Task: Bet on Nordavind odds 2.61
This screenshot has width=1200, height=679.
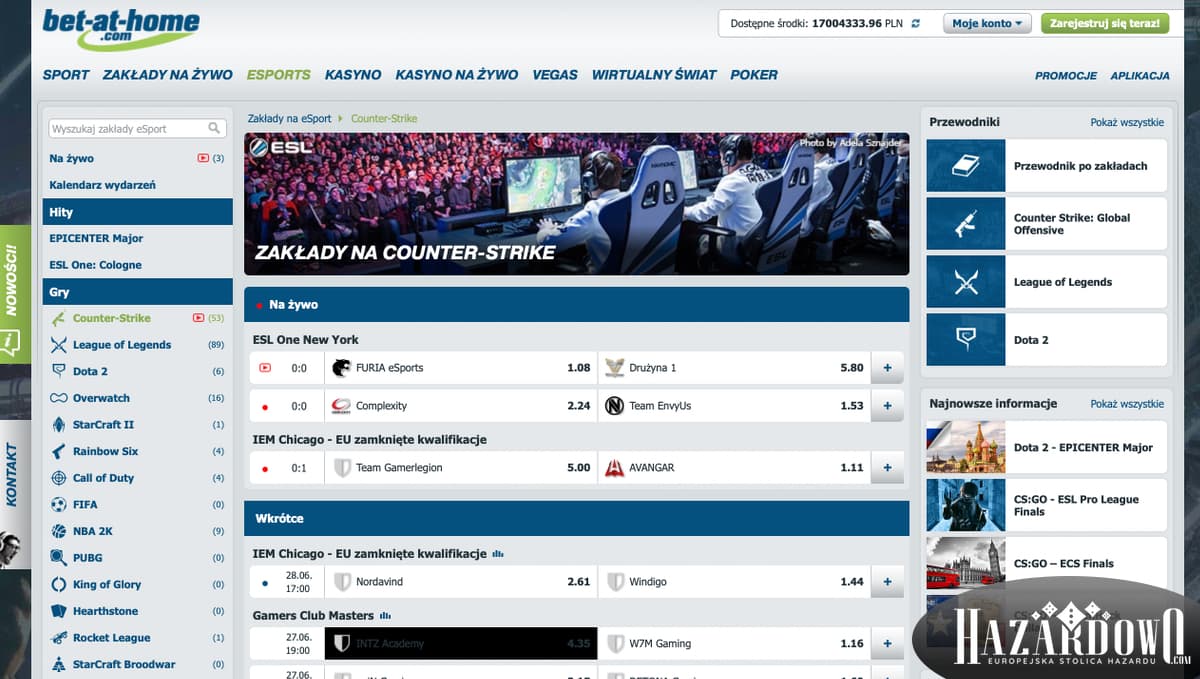Action: tap(461, 582)
